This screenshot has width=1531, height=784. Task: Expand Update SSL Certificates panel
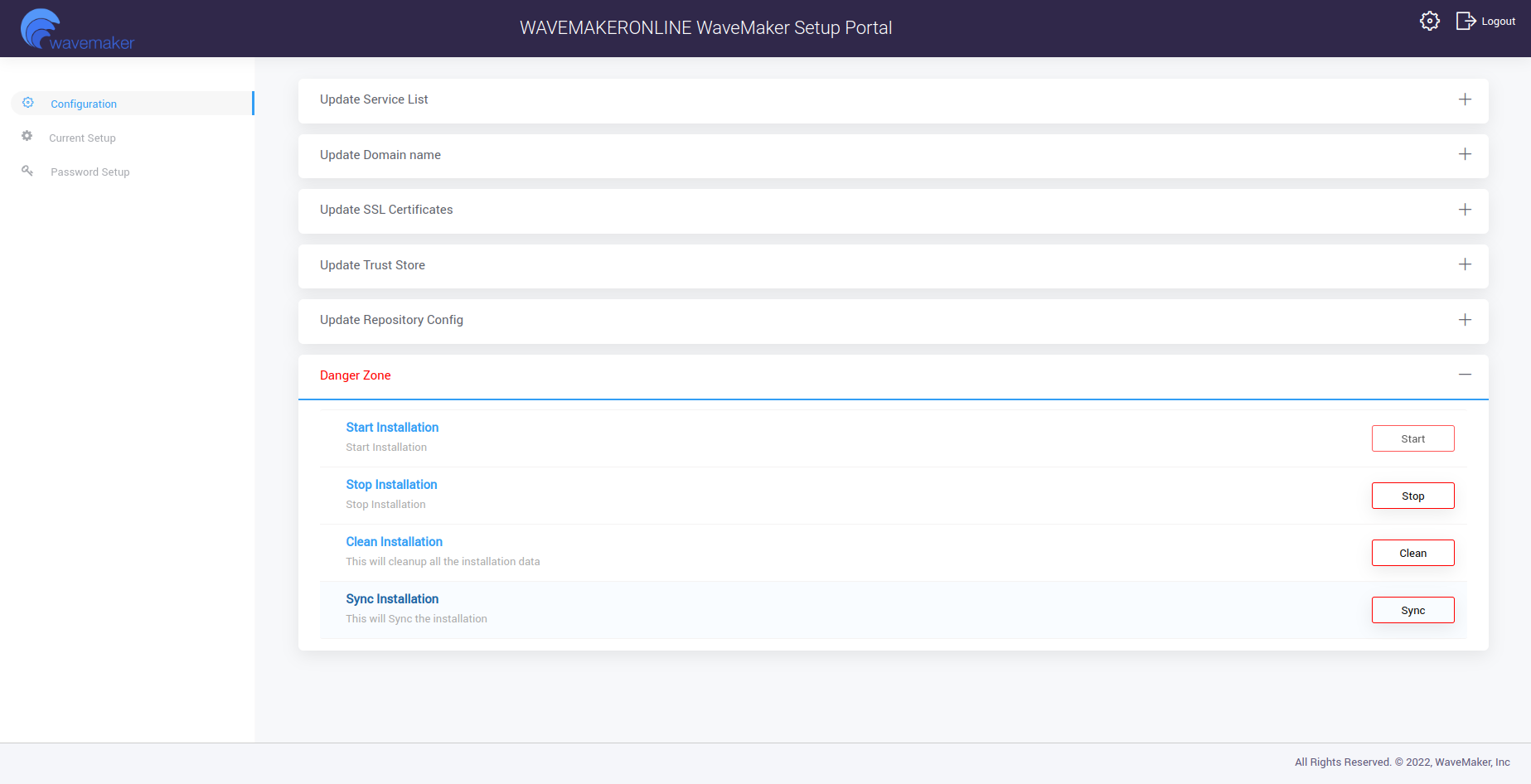(1465, 210)
